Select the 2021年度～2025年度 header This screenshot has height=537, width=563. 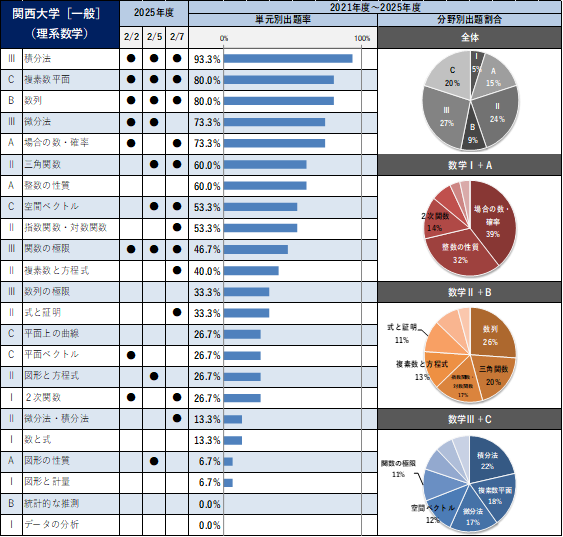(375, 7)
